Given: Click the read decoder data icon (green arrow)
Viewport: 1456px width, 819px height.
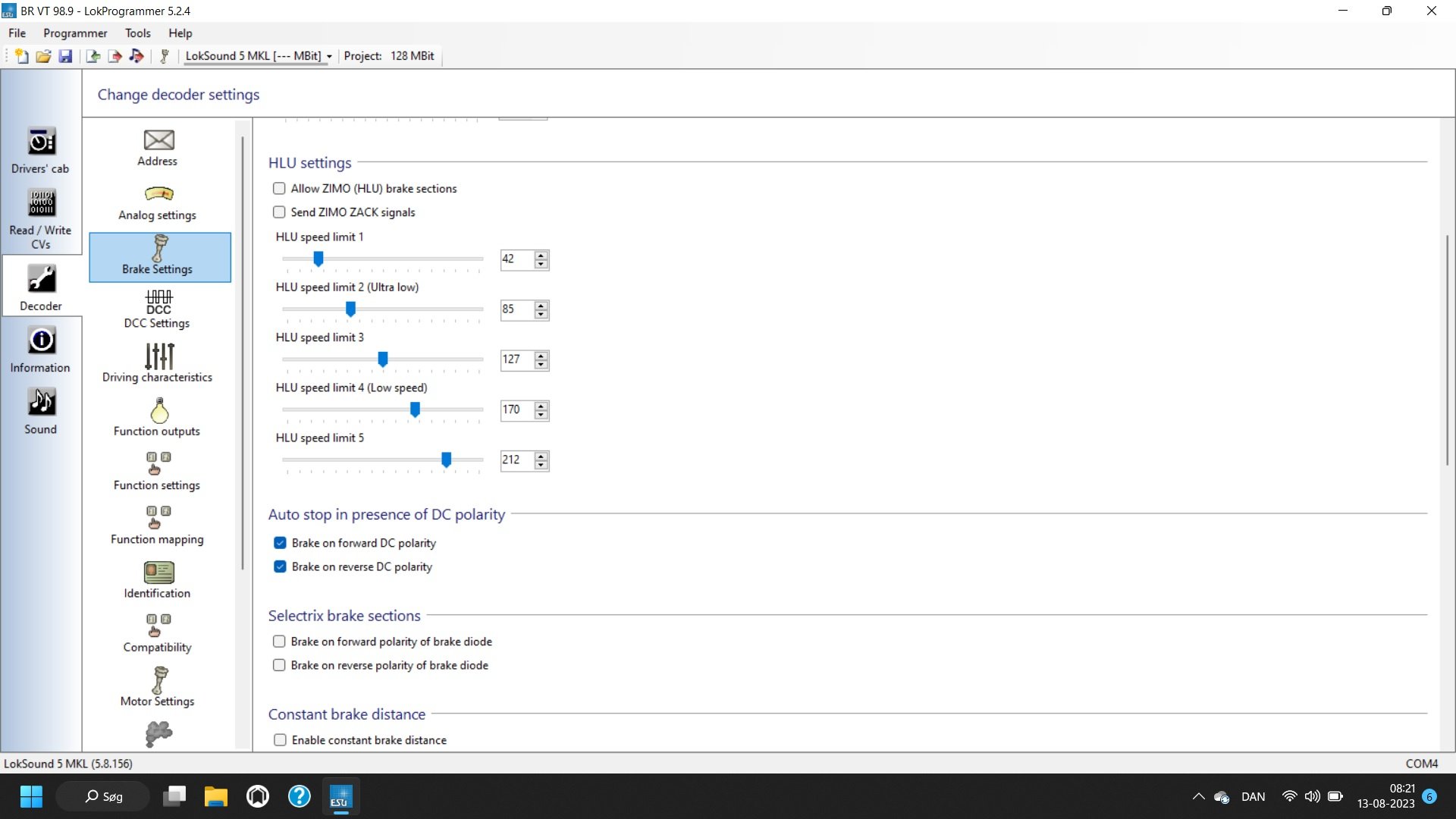Looking at the screenshot, I should coord(93,56).
